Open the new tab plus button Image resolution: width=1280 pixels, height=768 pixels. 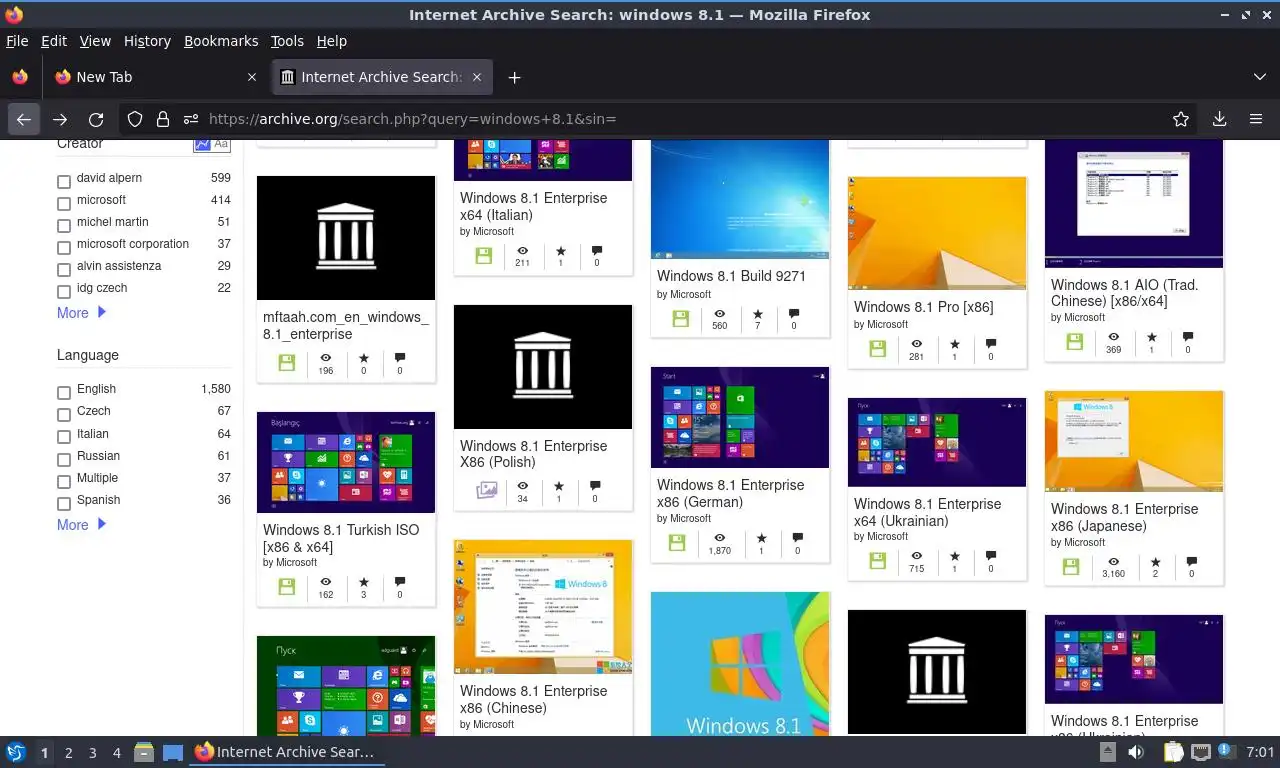point(514,77)
